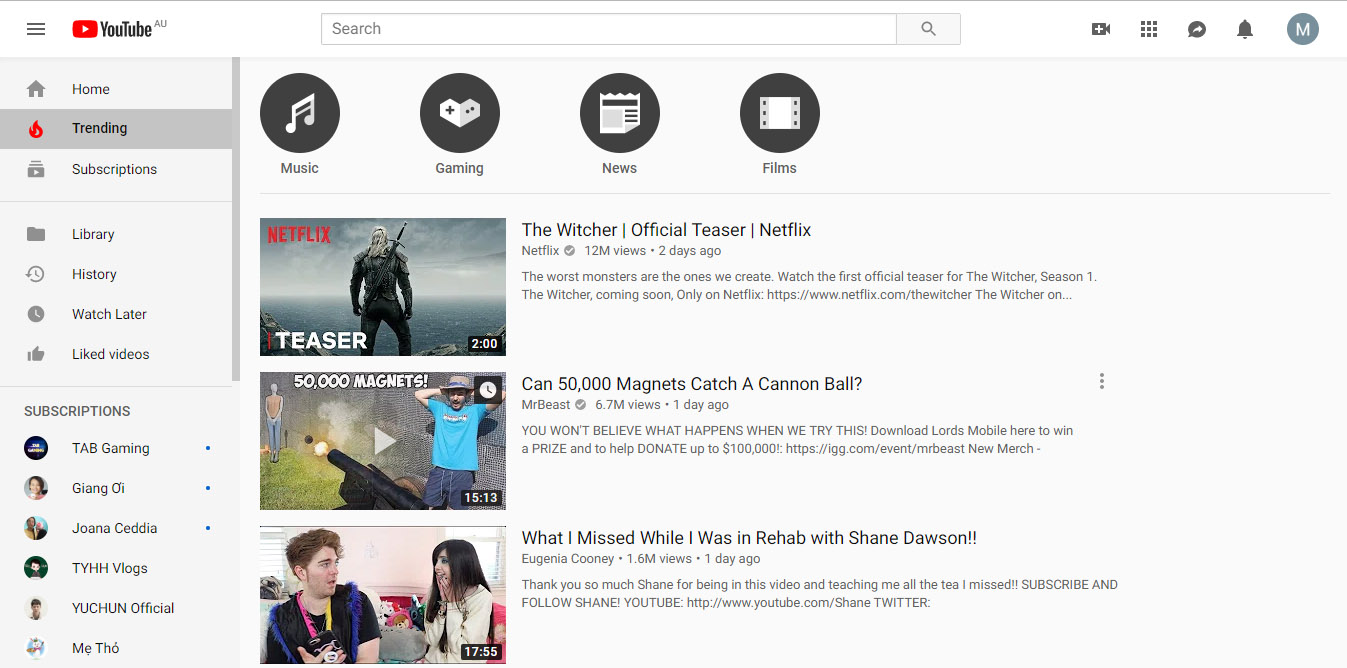Click Can 50,000 Magnets Catch title
This screenshot has width=1347, height=668.
pos(692,384)
